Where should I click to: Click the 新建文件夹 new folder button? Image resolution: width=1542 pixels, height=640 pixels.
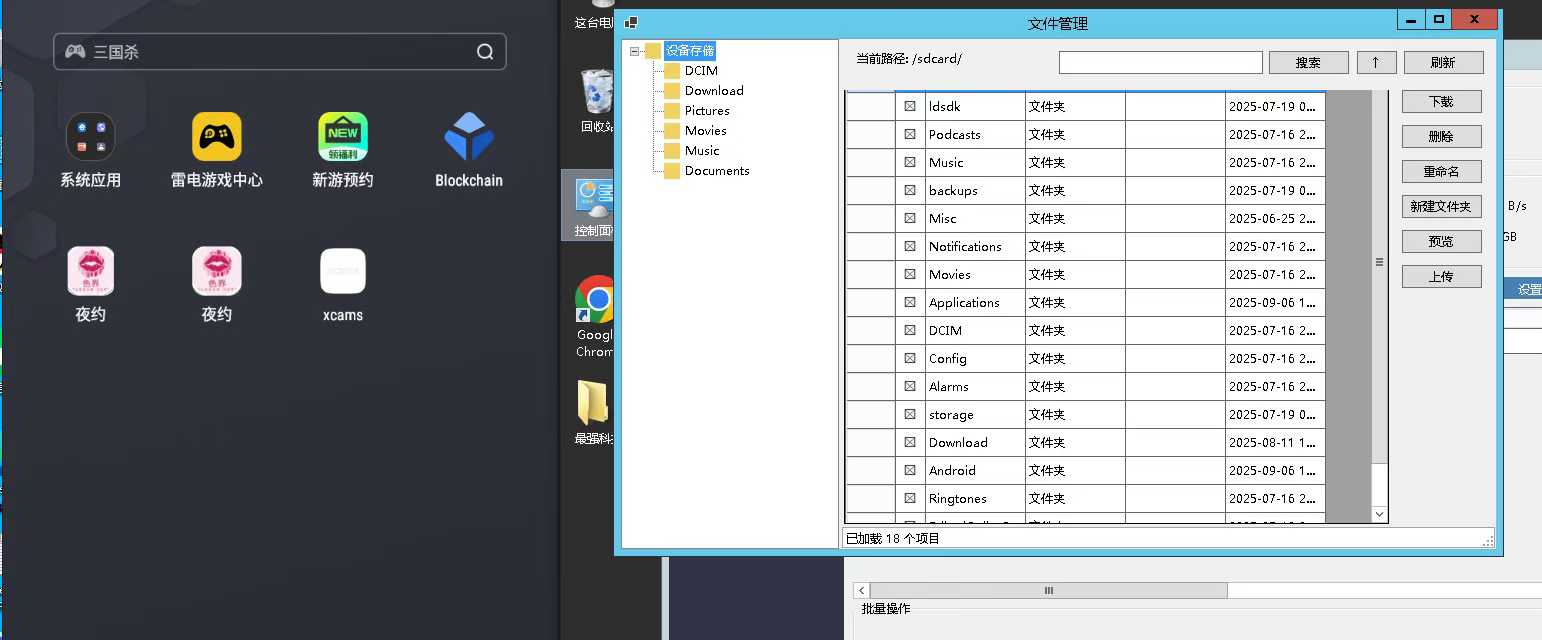tap(1441, 206)
